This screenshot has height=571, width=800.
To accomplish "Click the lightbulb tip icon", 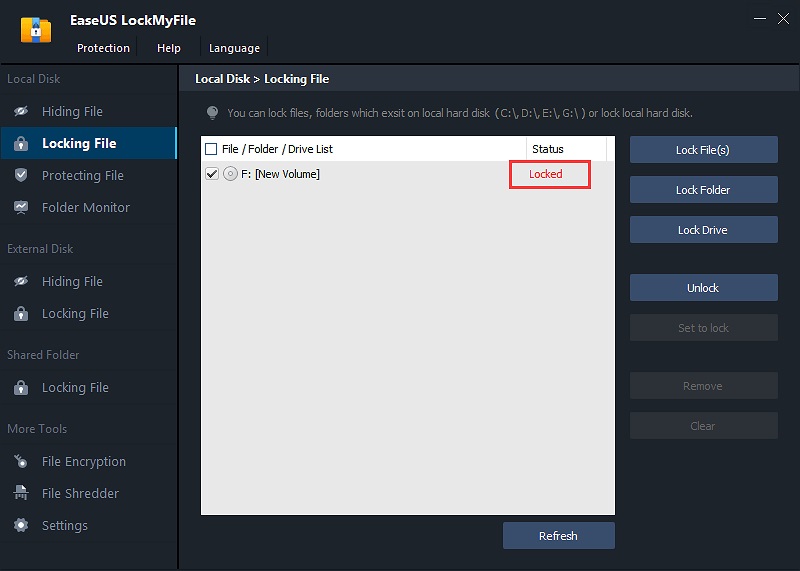I will coord(212,113).
